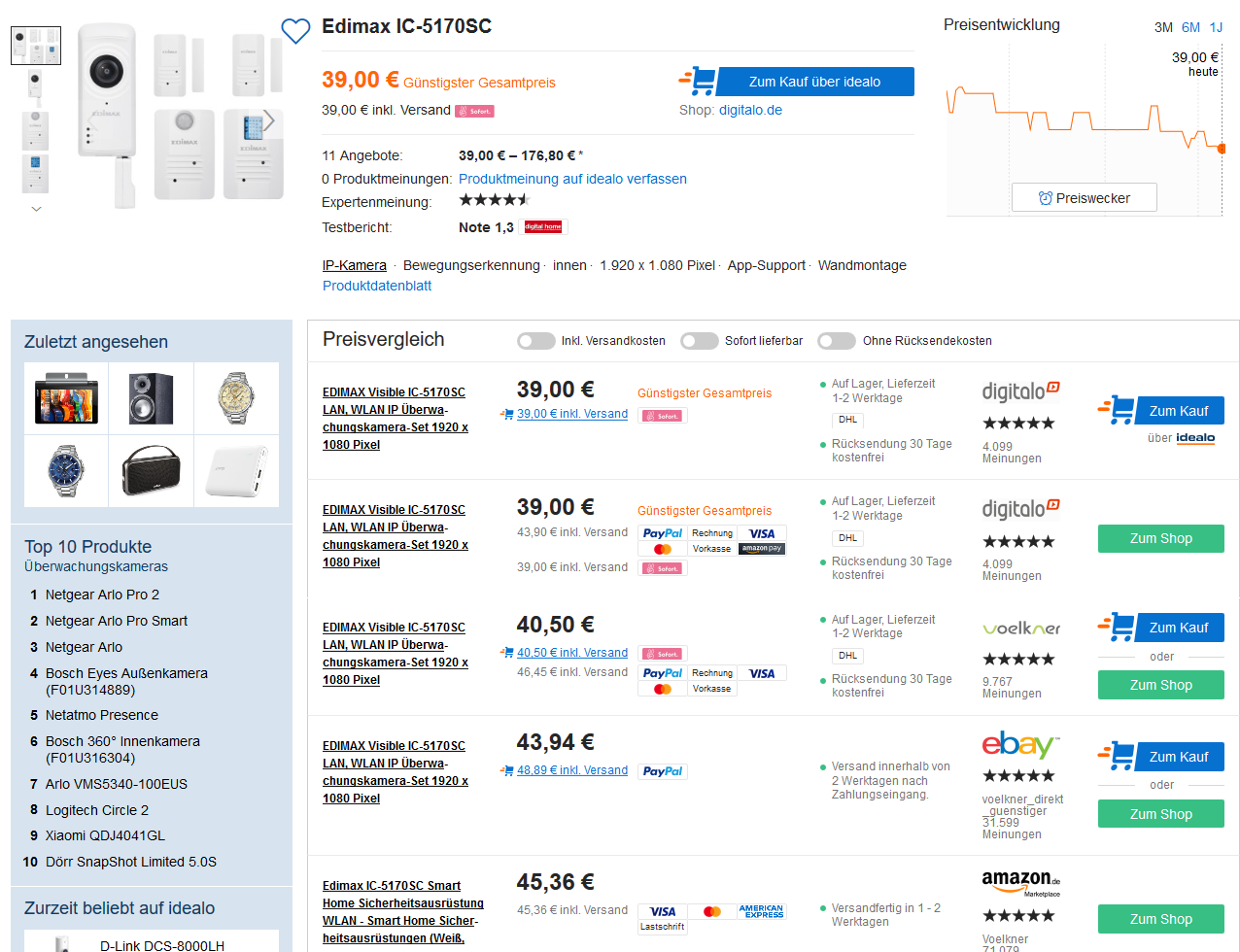This screenshot has width=1240, height=952.
Task: Enable the Sofort lieferbar filter
Action: (700, 341)
